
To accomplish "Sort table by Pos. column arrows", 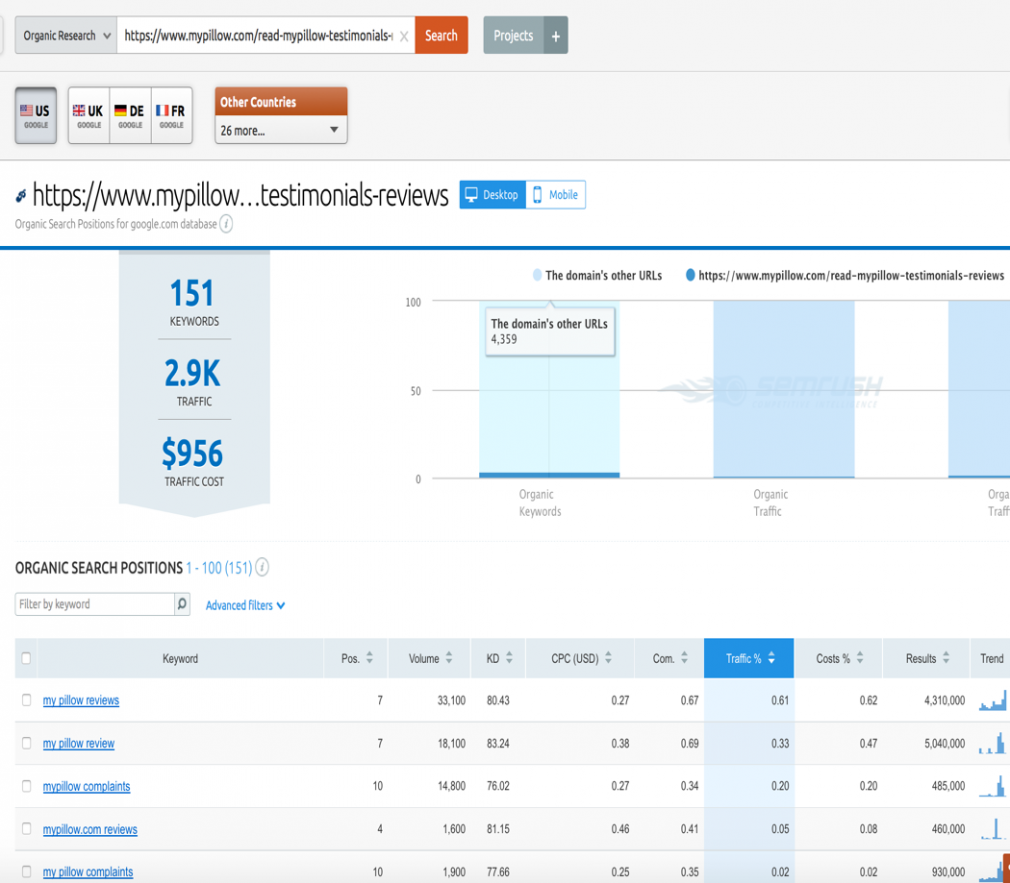I will tap(370, 658).
